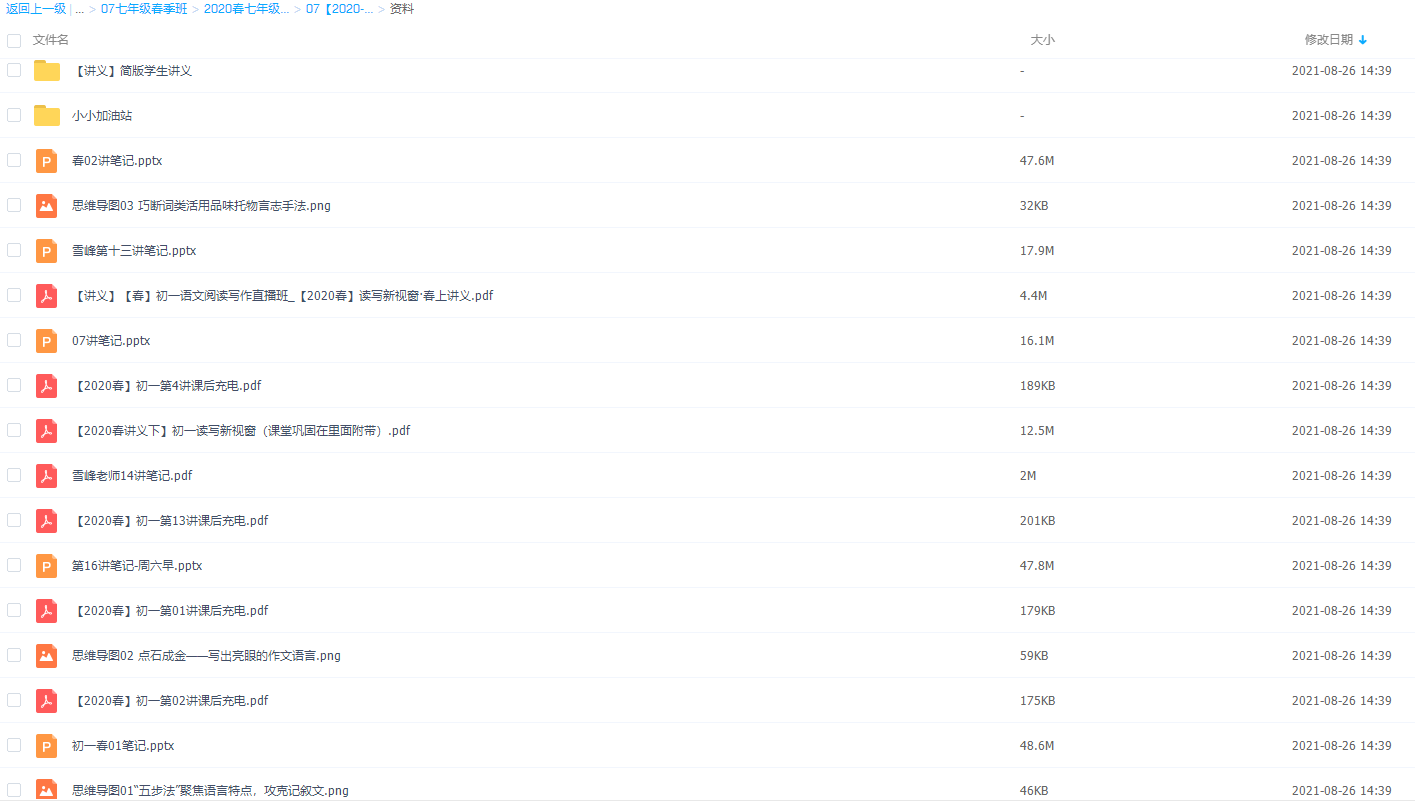The height and width of the screenshot is (801, 1415).
Task: Select checkbox for 初一春01笔记.pptx
Action: (x=14, y=745)
